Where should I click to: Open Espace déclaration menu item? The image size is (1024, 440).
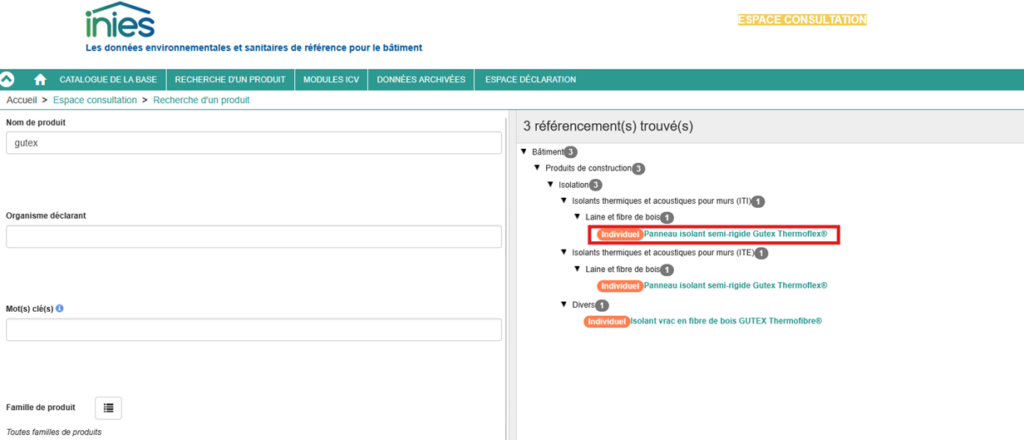coord(530,80)
